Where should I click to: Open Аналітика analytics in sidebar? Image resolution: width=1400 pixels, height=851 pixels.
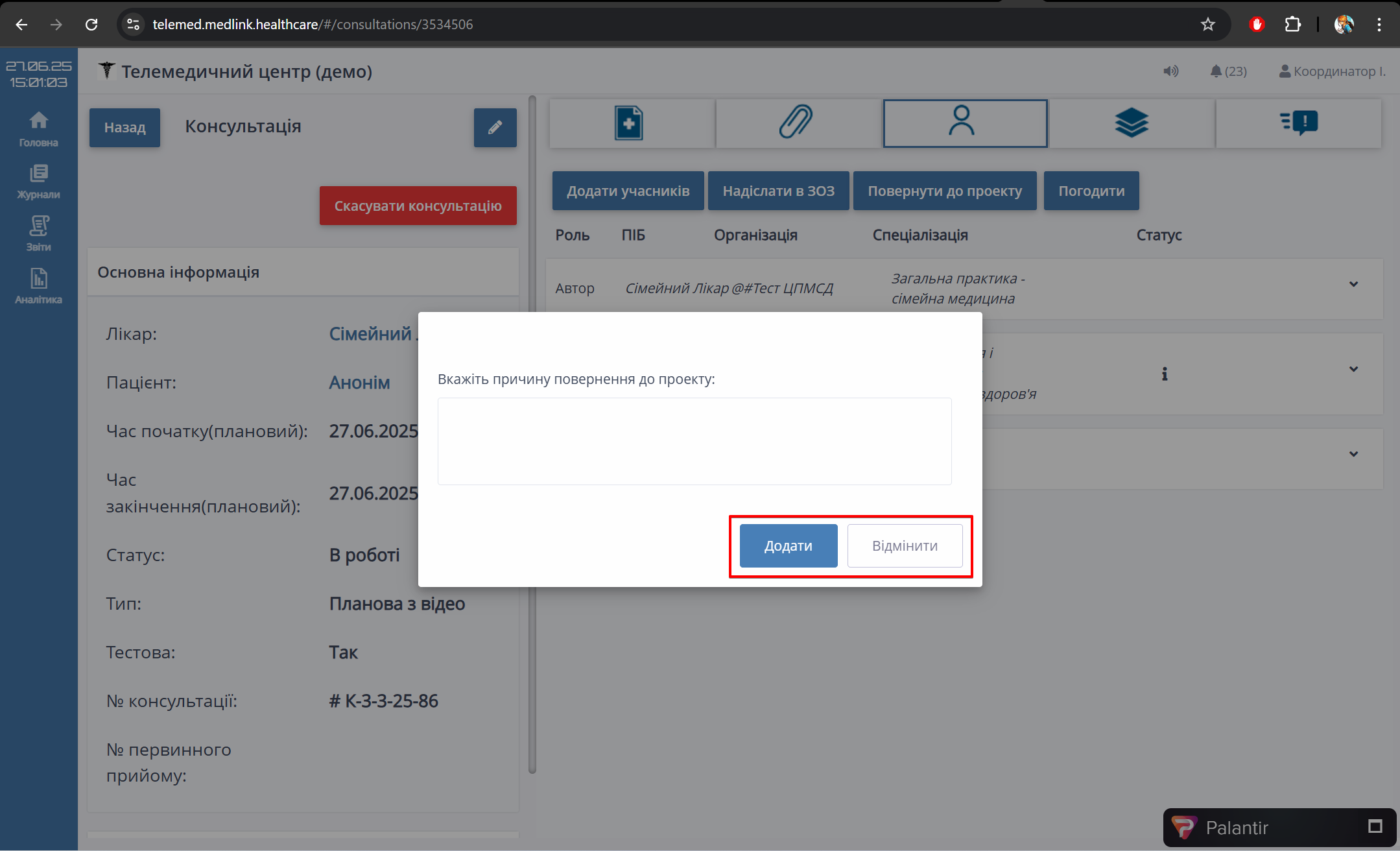(38, 286)
